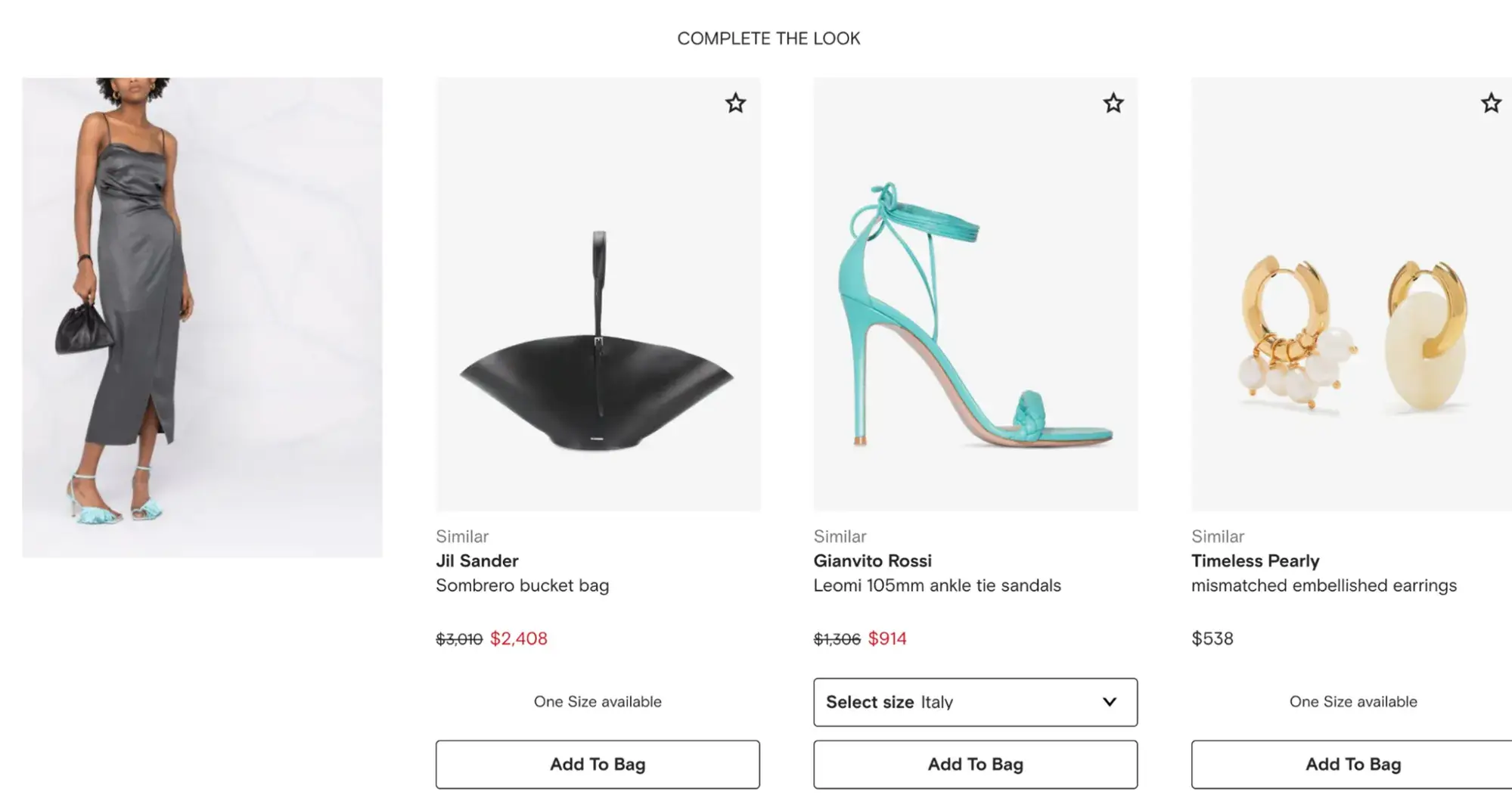The width and height of the screenshot is (1512, 801).
Task: Click Sombrero bucket bag product name
Action: 522,585
